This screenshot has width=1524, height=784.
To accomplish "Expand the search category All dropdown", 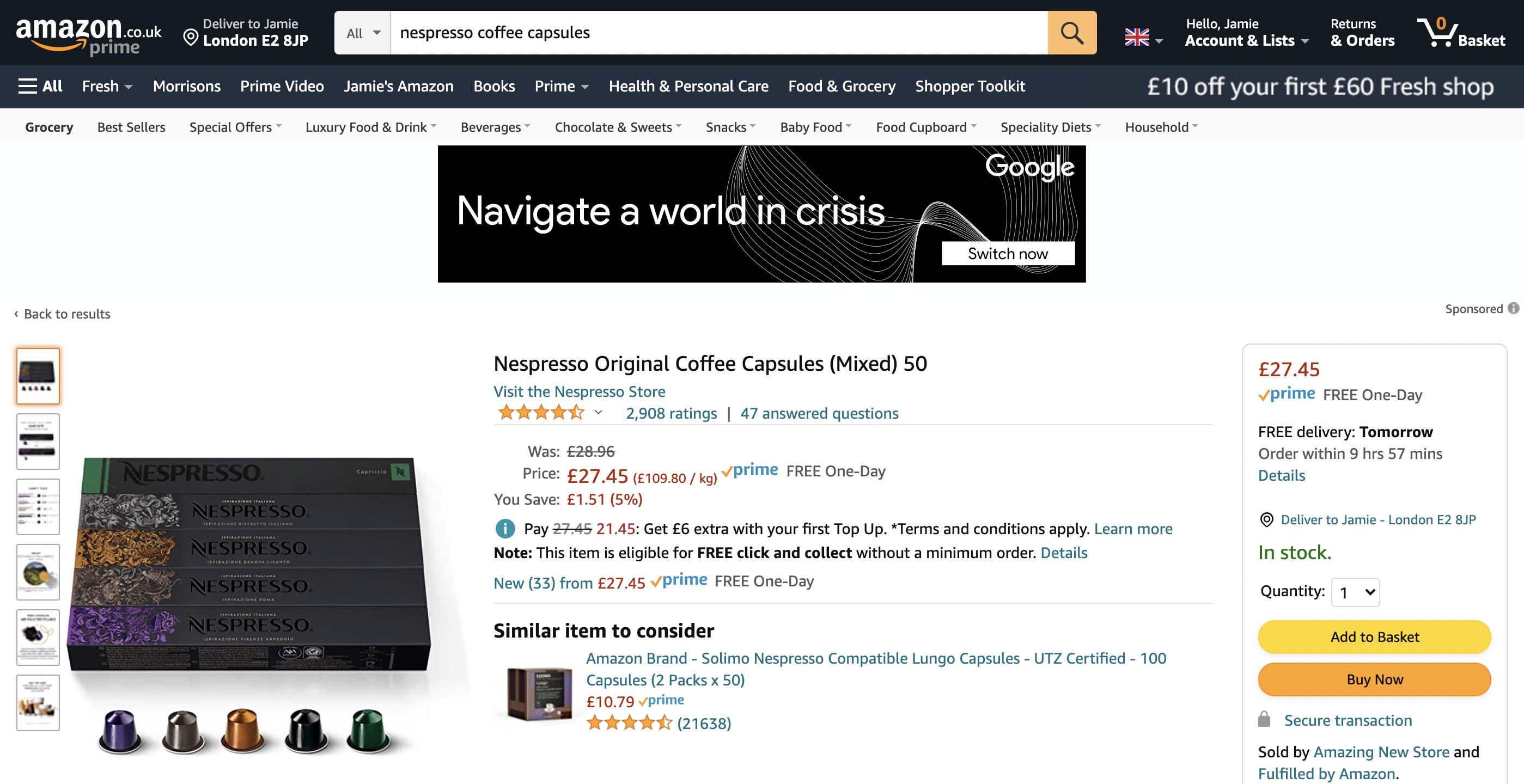I will coord(363,33).
